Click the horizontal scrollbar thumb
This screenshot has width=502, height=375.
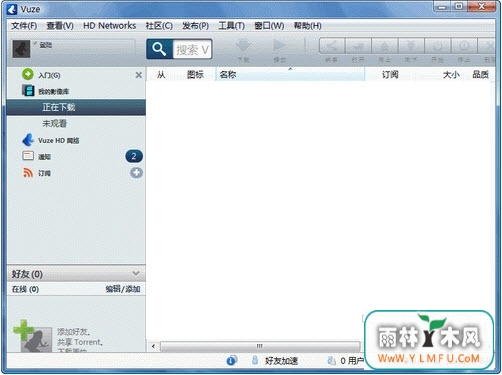[x=260, y=346]
